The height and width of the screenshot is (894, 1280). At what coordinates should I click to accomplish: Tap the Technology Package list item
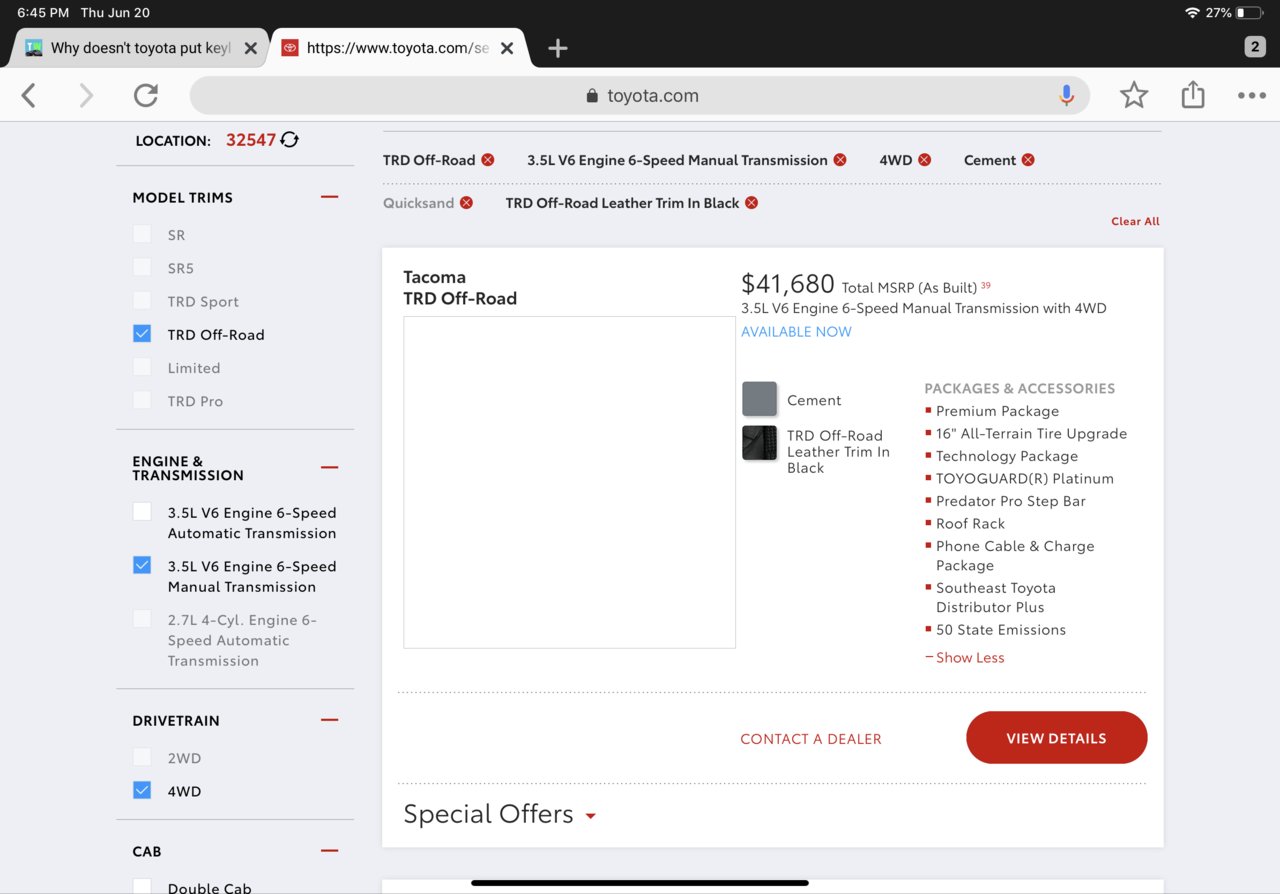point(1006,456)
